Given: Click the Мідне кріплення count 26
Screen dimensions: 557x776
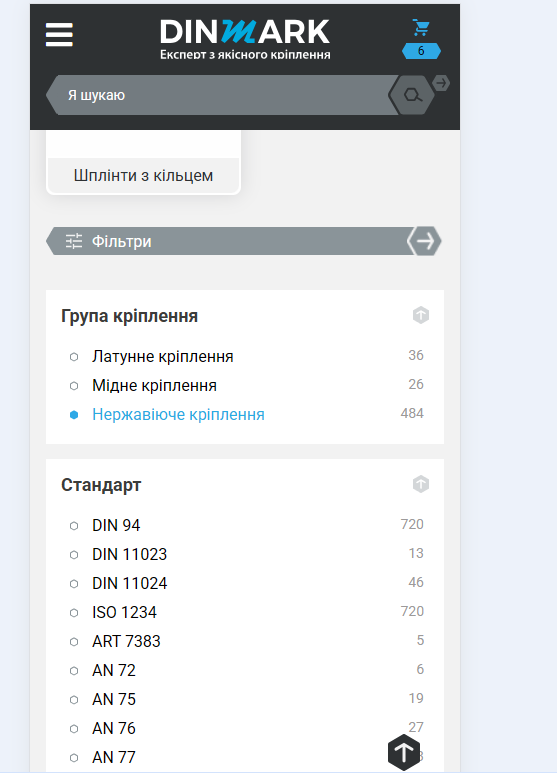Looking at the screenshot, I should coord(416,385).
